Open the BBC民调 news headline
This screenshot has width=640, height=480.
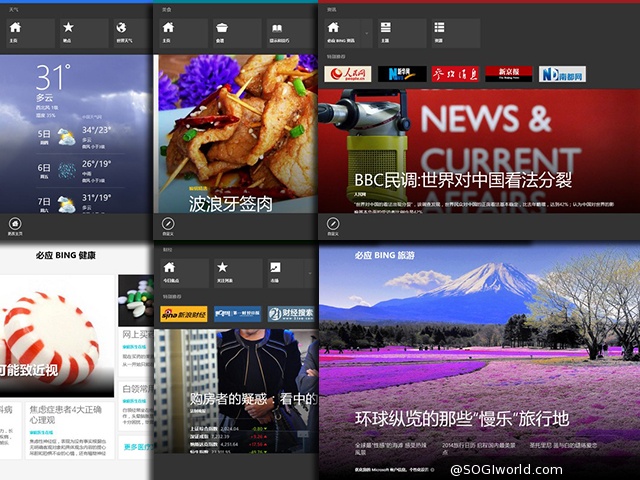click(x=463, y=180)
